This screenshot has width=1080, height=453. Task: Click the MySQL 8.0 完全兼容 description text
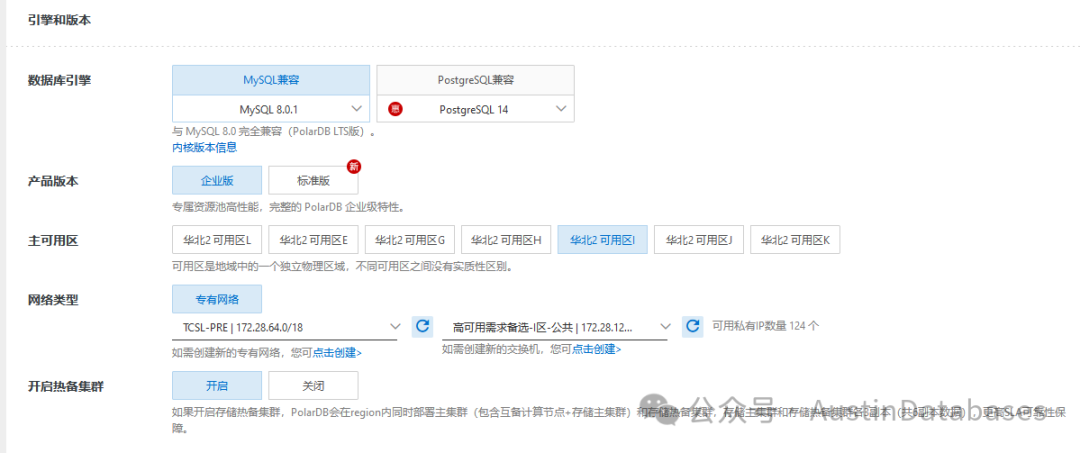274,132
